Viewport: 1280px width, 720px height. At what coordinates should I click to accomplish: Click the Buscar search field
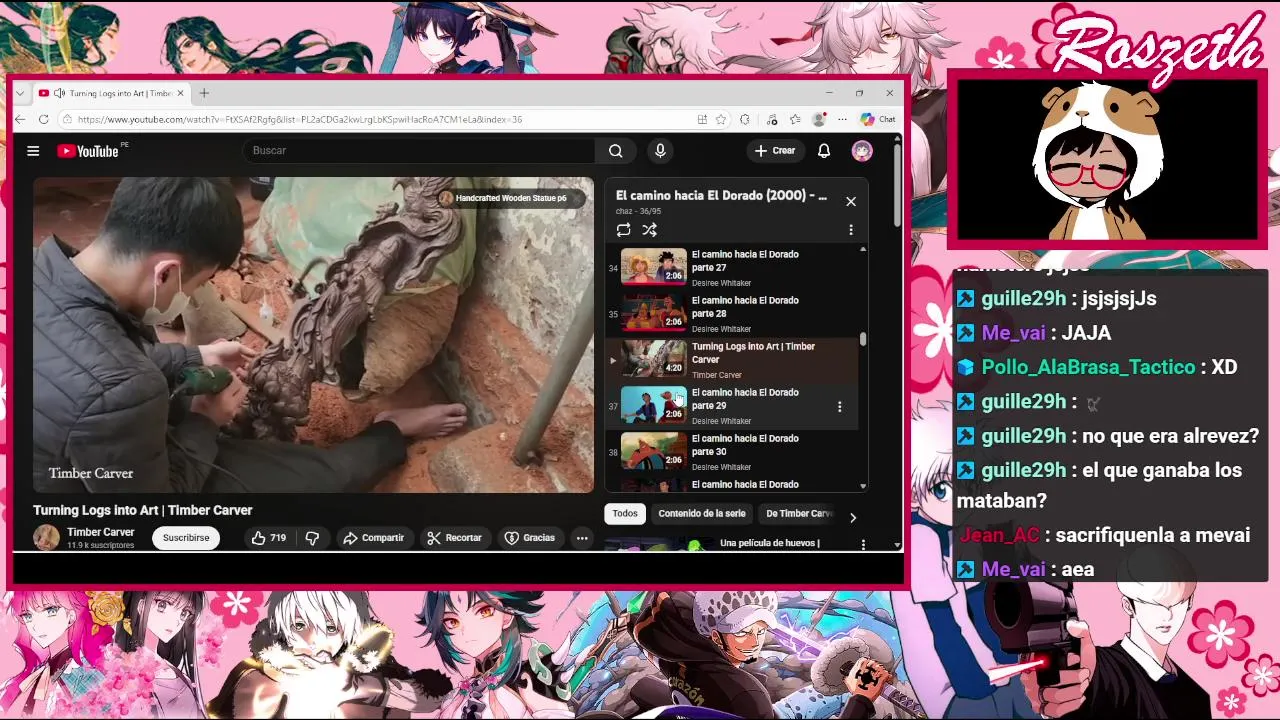420,151
